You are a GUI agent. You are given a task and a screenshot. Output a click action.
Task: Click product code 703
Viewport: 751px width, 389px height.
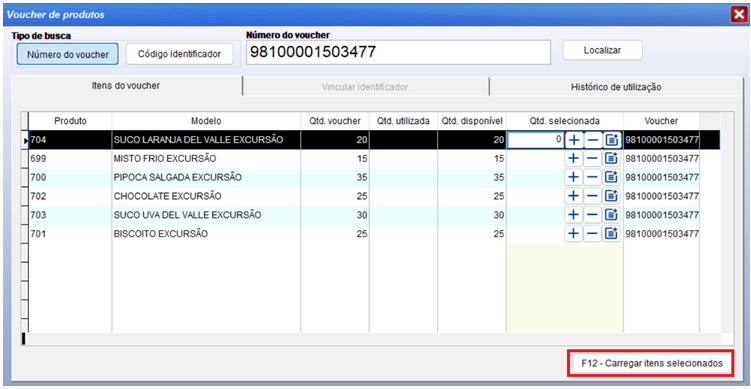[x=37, y=215]
